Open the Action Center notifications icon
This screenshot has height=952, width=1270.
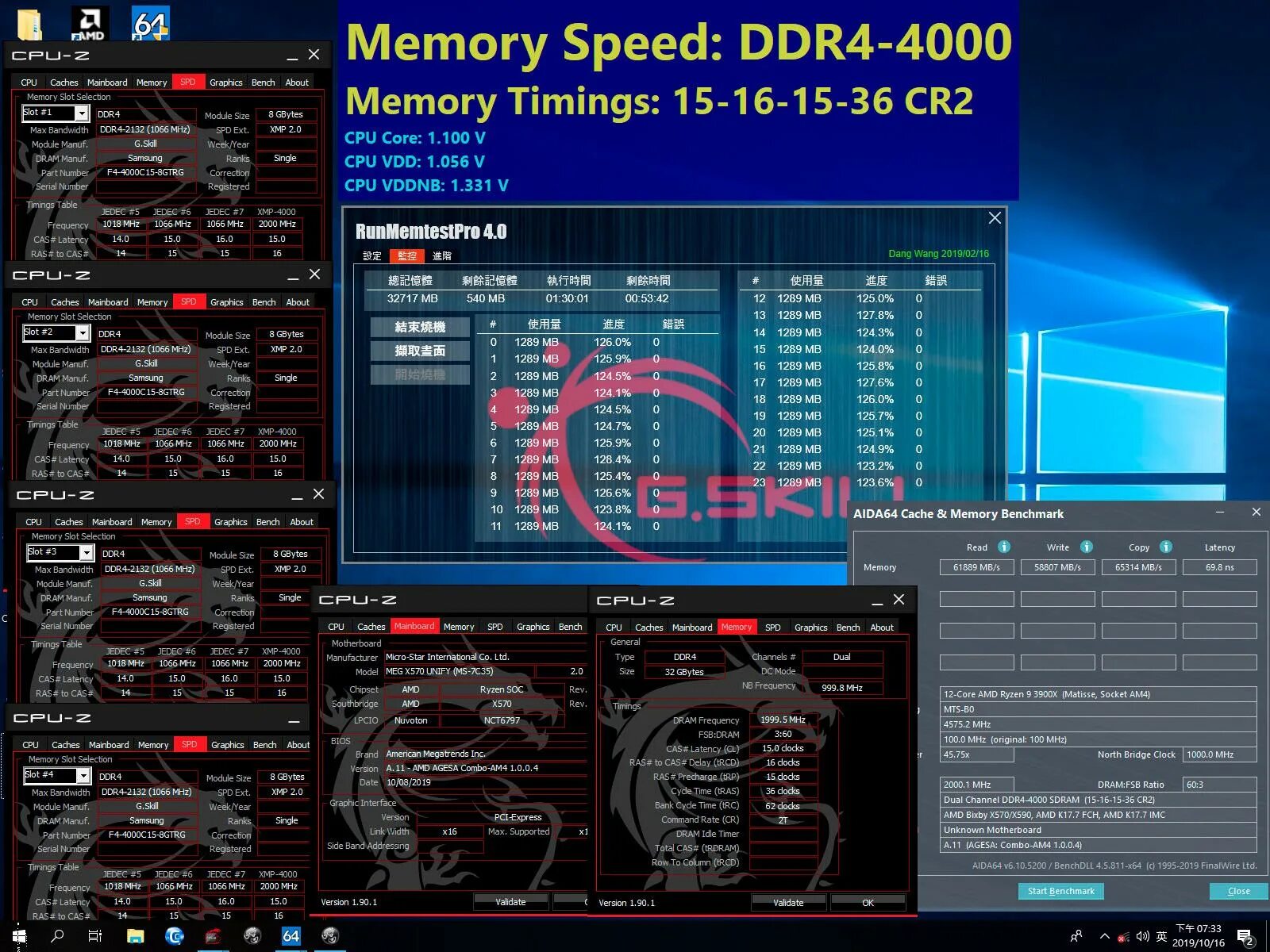pyautogui.click(x=1245, y=937)
